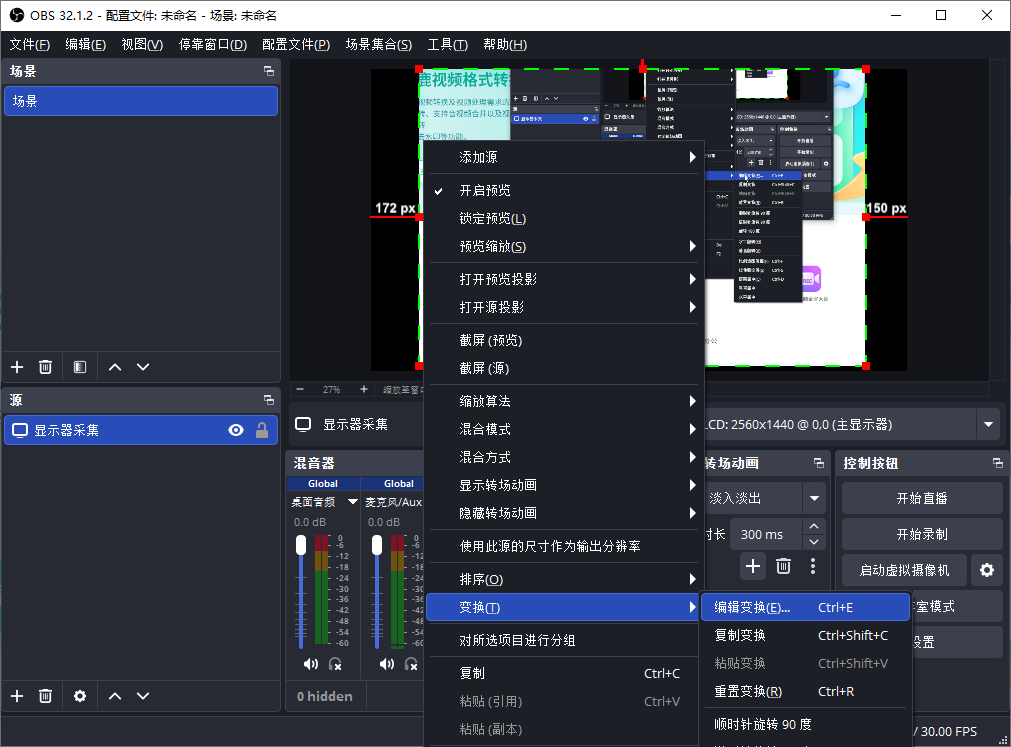The height and width of the screenshot is (747, 1011).
Task: Move source up in Sources panel
Action: tap(115, 695)
